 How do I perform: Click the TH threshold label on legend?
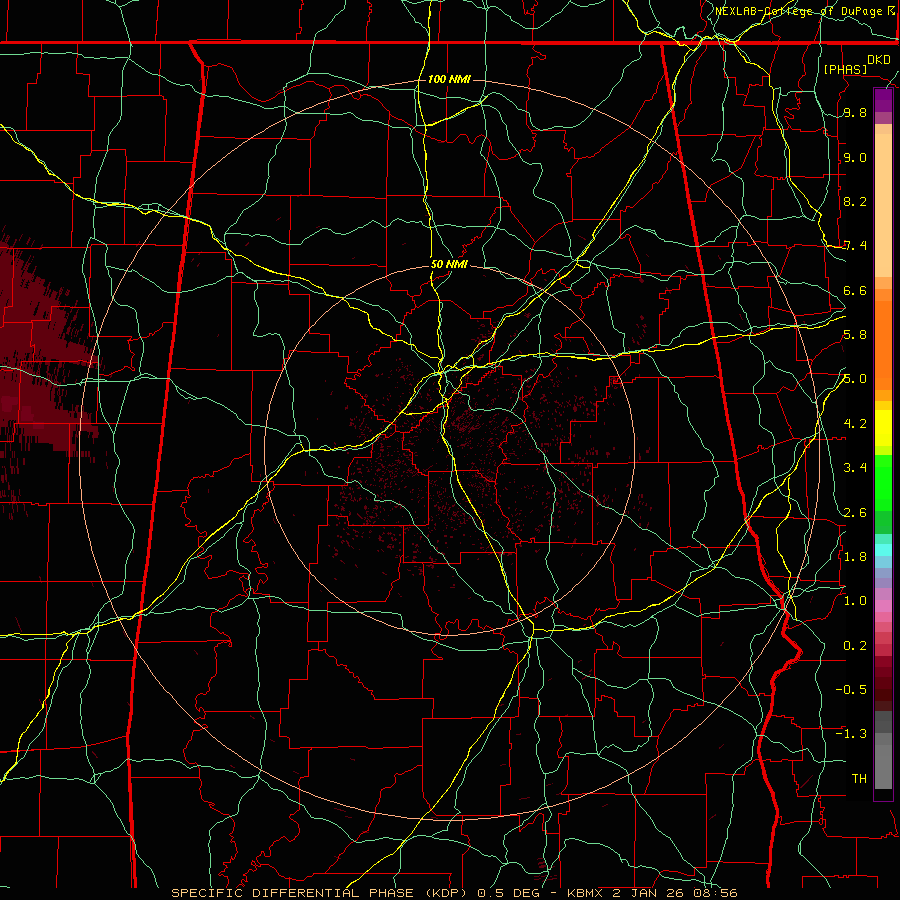tap(859, 778)
